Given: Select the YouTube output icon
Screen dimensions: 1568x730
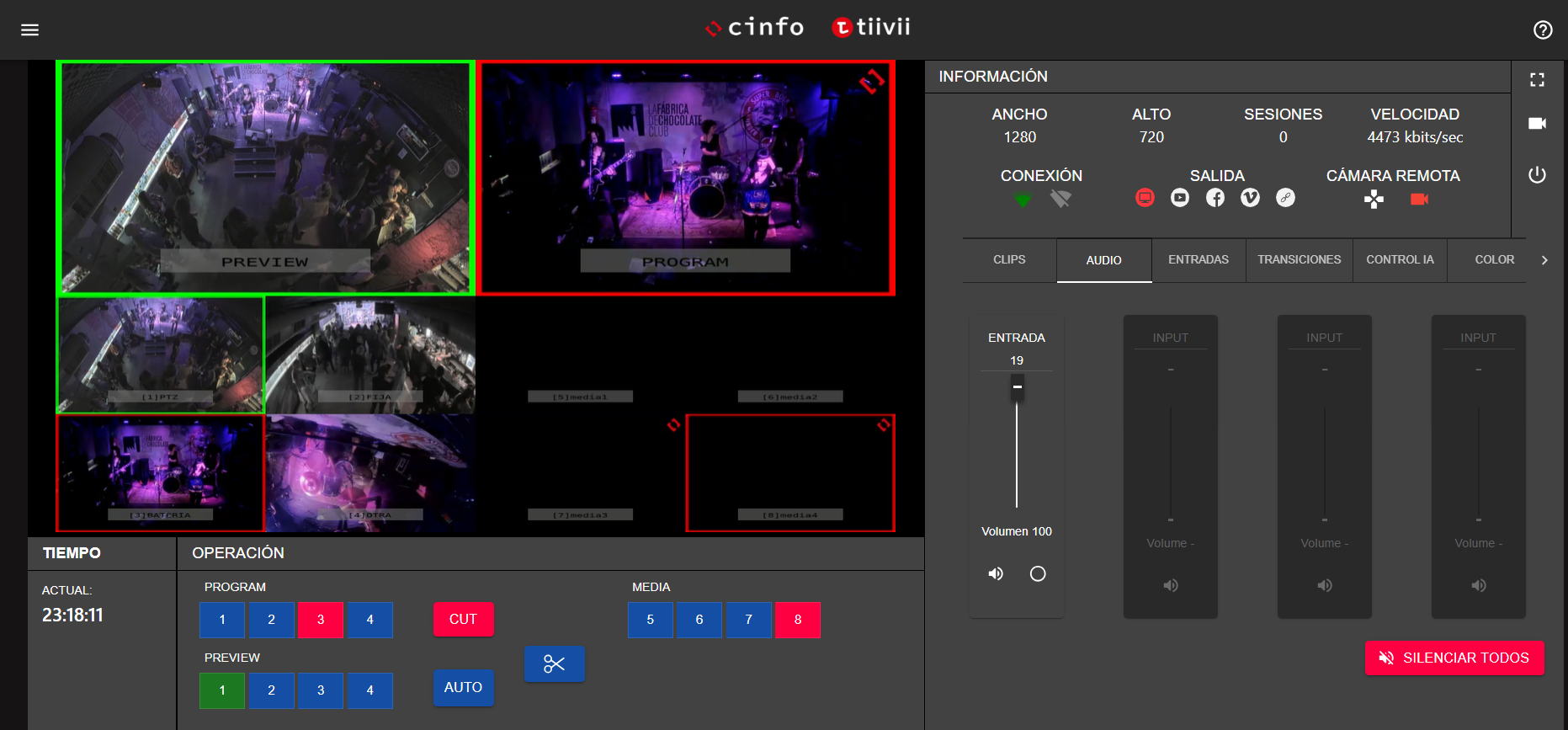Looking at the screenshot, I should click(x=1180, y=198).
